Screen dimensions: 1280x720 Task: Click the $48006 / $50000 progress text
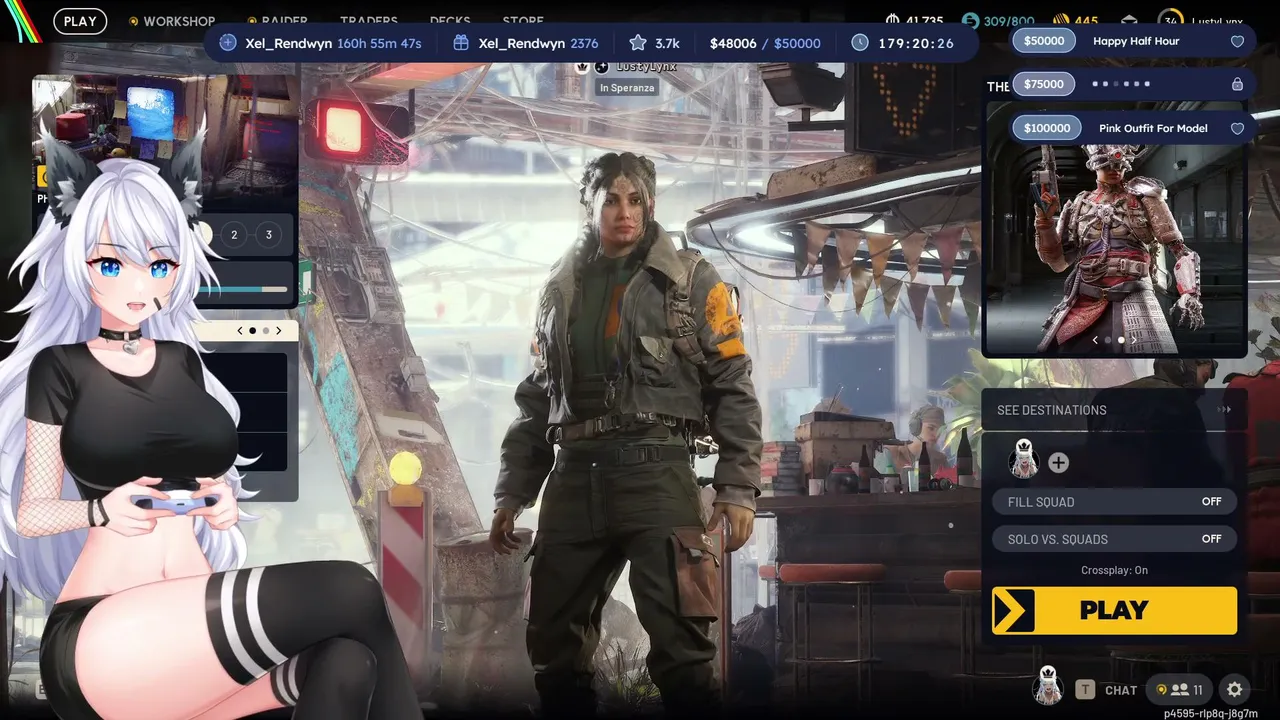765,43
